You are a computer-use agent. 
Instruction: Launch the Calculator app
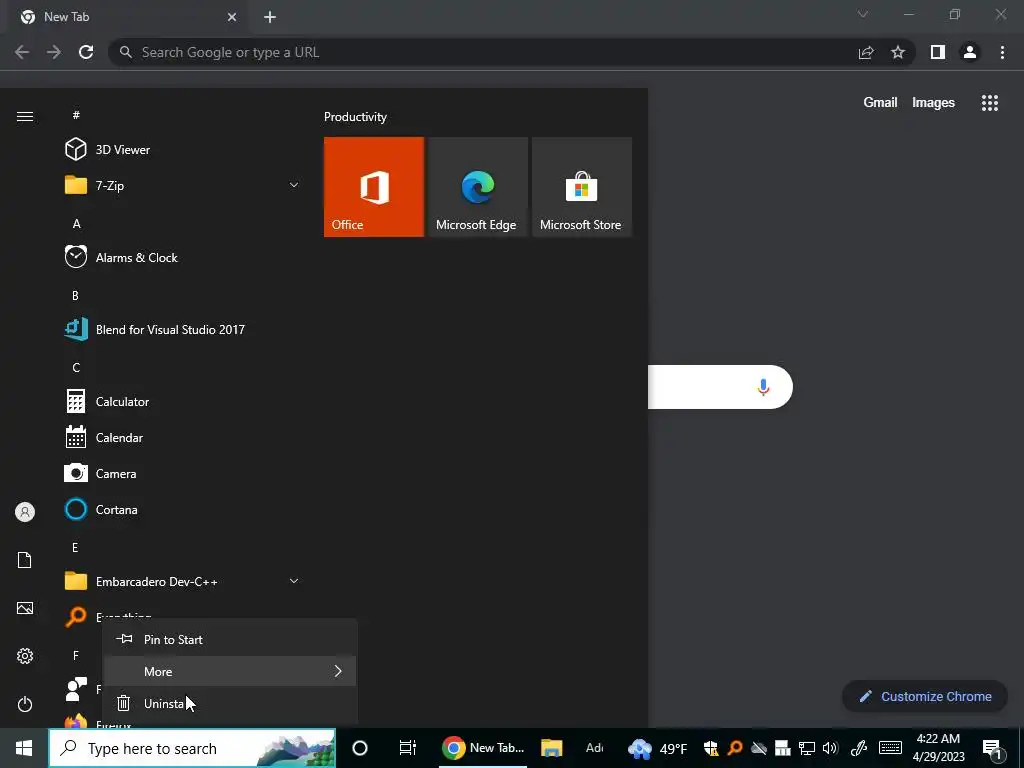coord(183,402)
